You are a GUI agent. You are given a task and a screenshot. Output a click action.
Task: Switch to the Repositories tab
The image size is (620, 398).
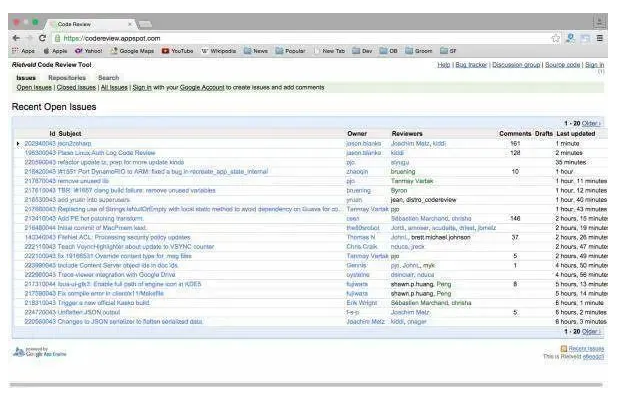67,78
